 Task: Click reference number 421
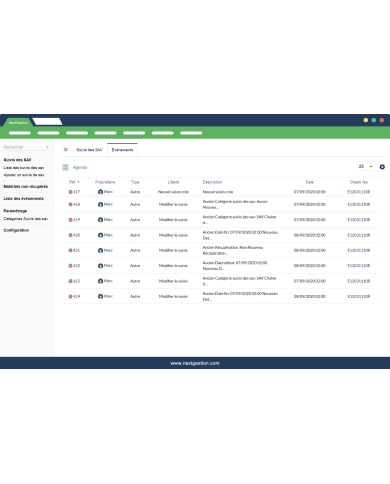click(x=77, y=250)
